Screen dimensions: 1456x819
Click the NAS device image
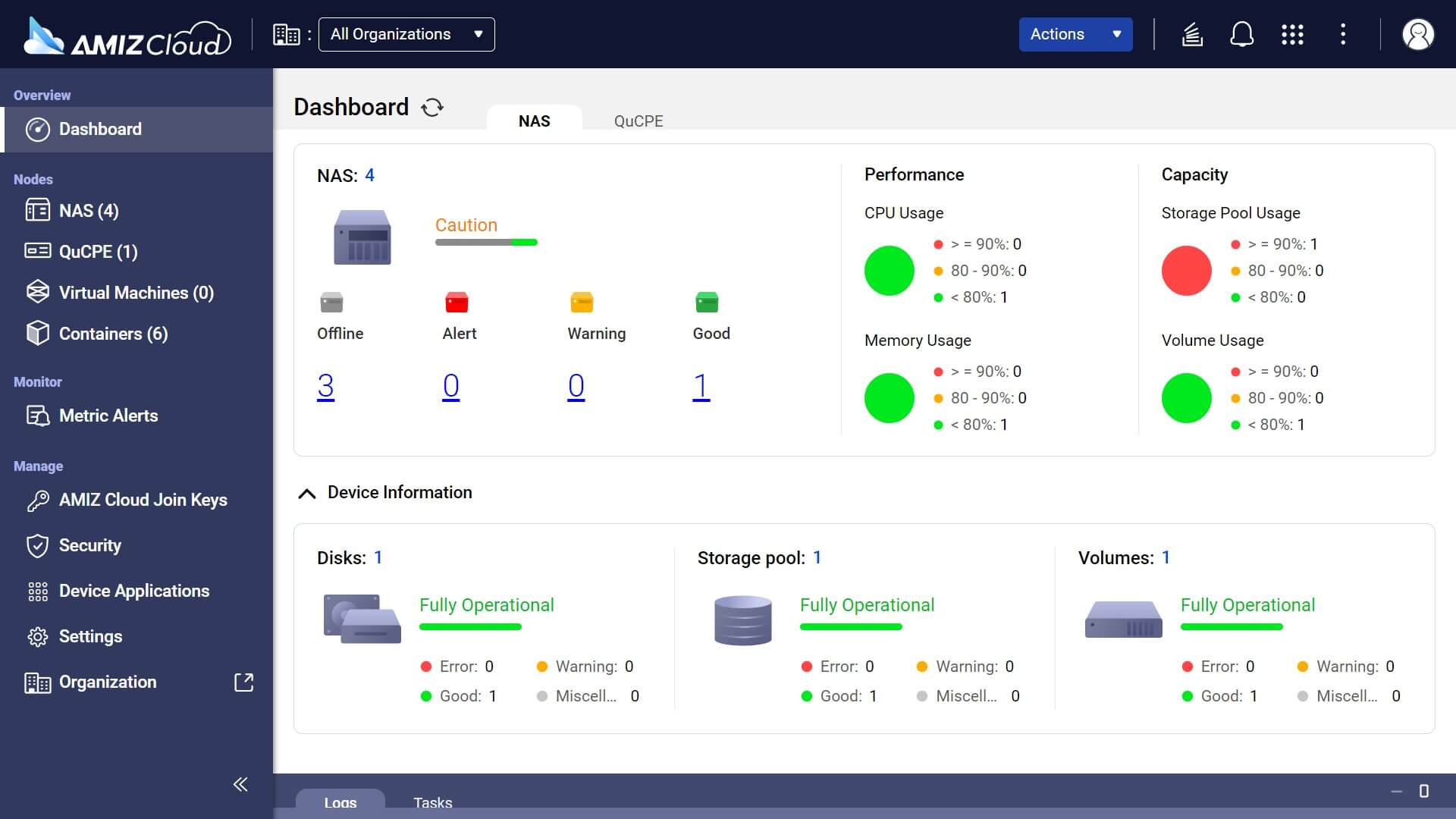(x=362, y=237)
